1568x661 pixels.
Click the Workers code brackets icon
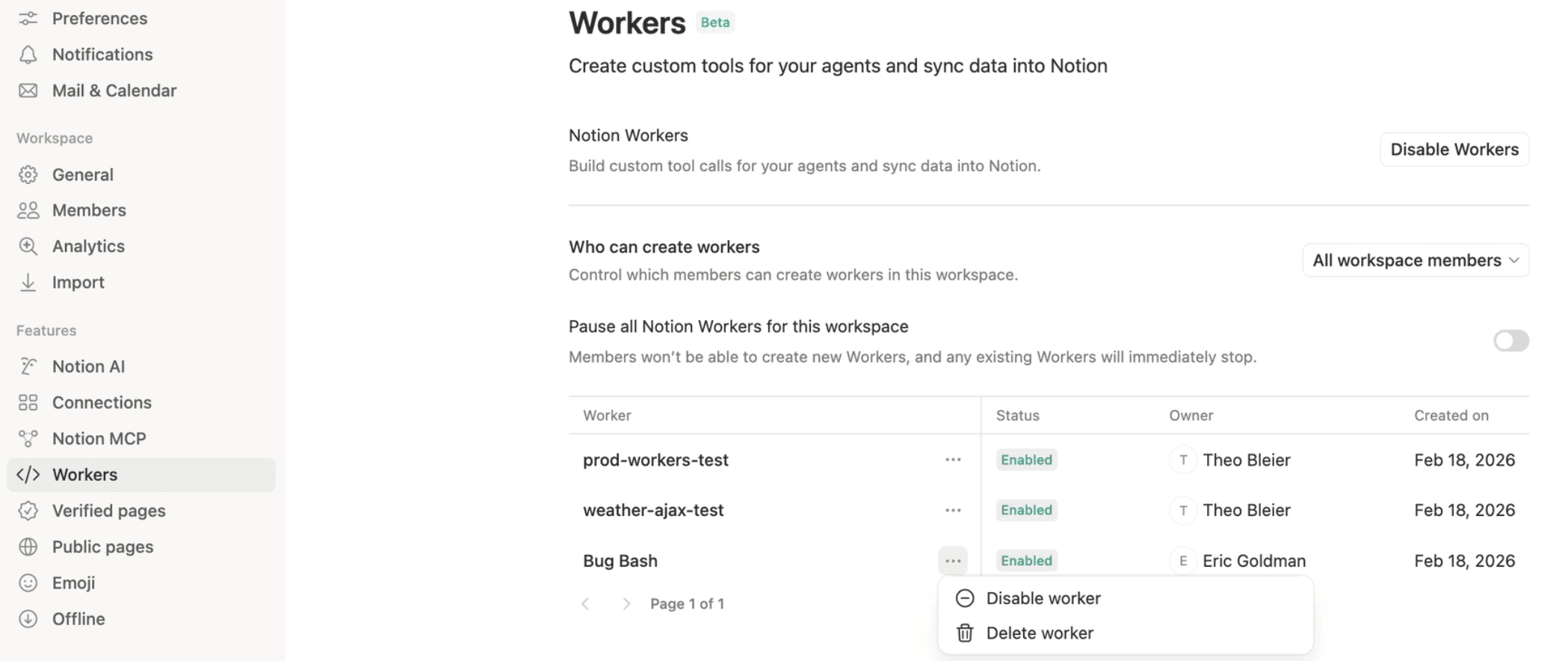28,475
